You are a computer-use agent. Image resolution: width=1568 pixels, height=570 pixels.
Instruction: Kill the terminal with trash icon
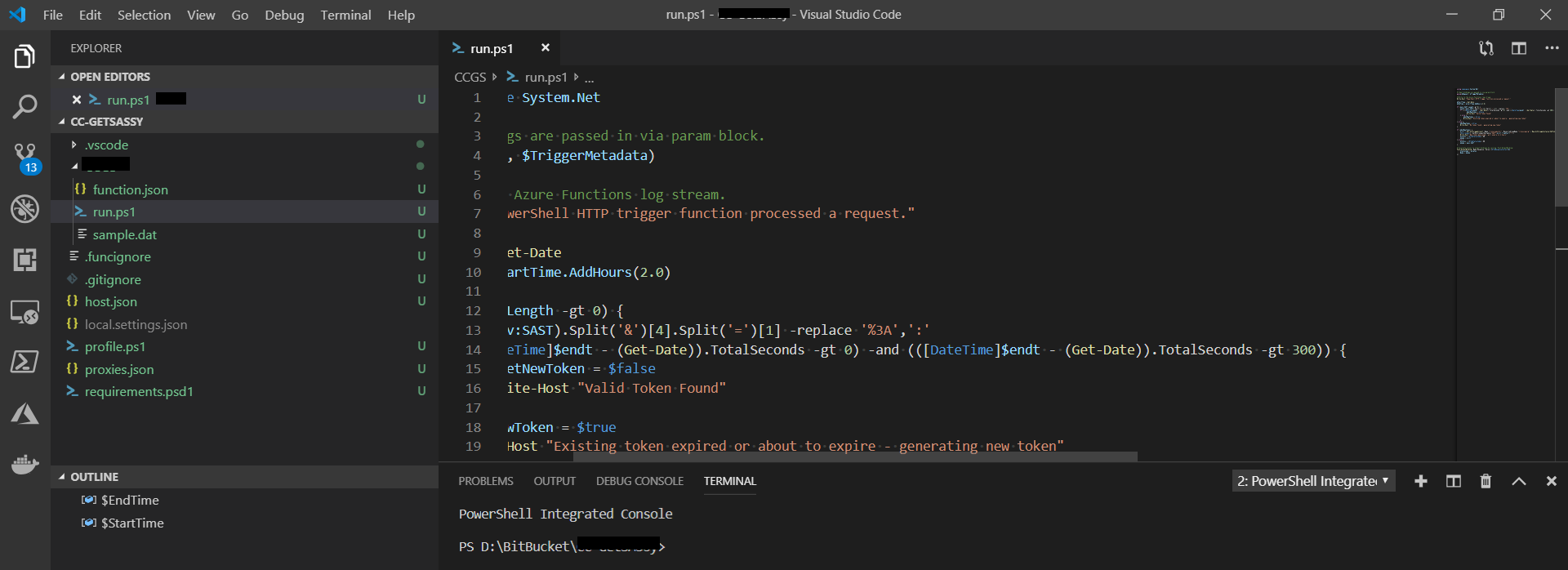click(x=1486, y=481)
